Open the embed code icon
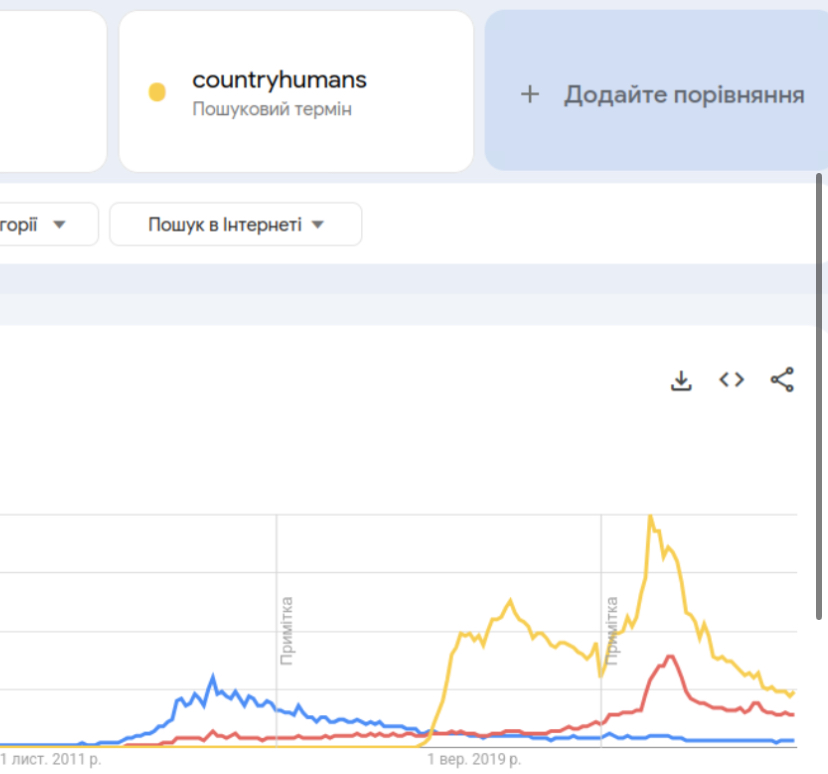This screenshot has height=774, width=828. pos(731,380)
